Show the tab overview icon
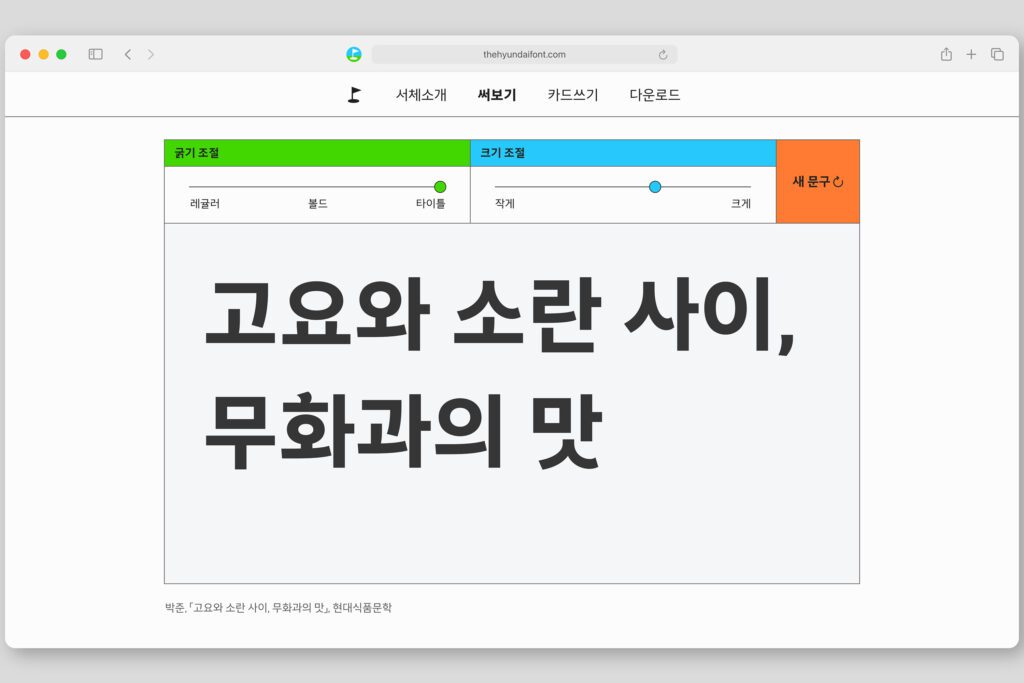This screenshot has width=1024, height=683. pyautogui.click(x=997, y=54)
